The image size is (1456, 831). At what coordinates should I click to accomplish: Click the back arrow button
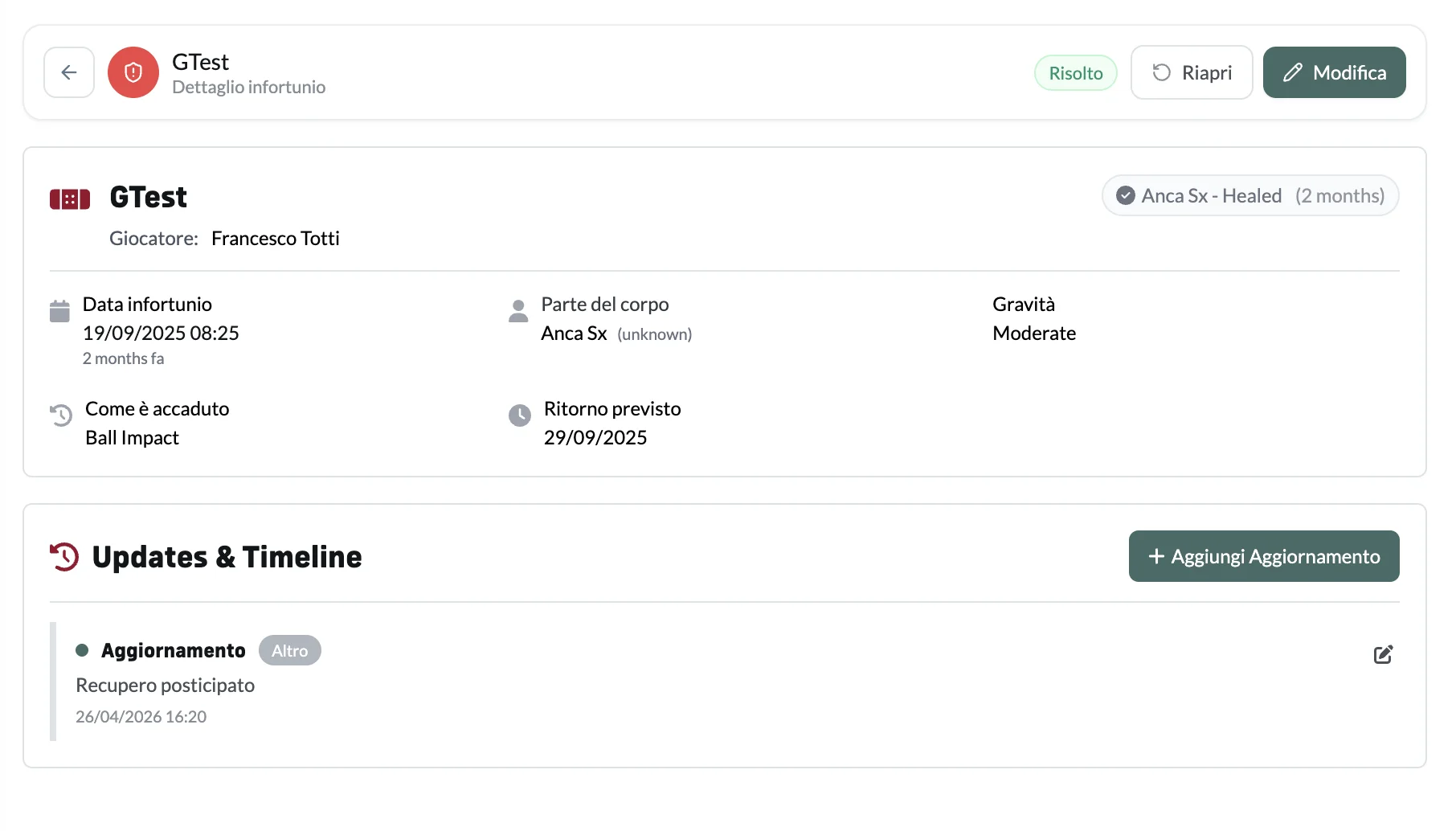pos(69,72)
